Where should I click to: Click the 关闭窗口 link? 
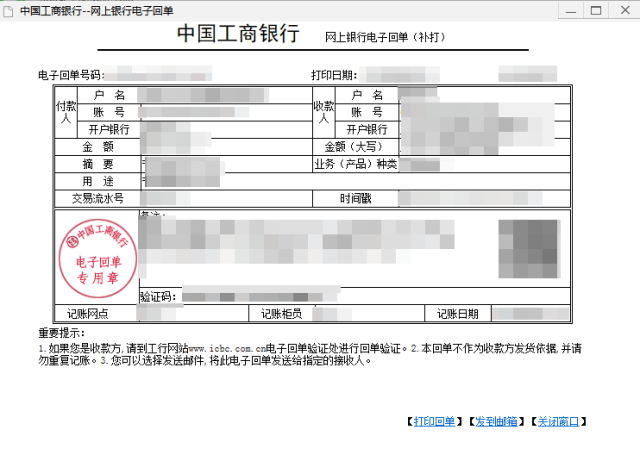tap(558, 421)
